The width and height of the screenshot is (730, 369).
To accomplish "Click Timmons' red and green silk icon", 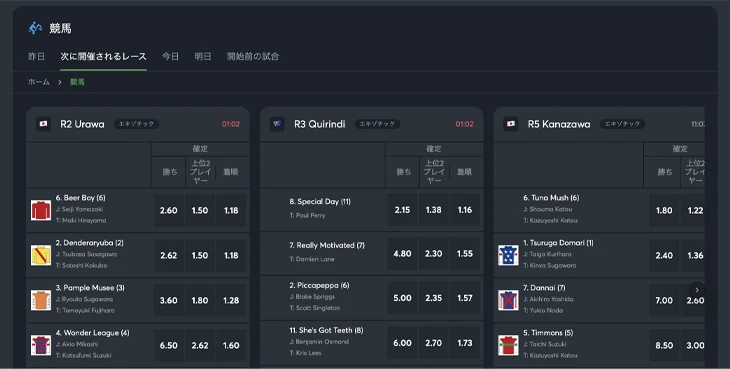I will pos(508,345).
